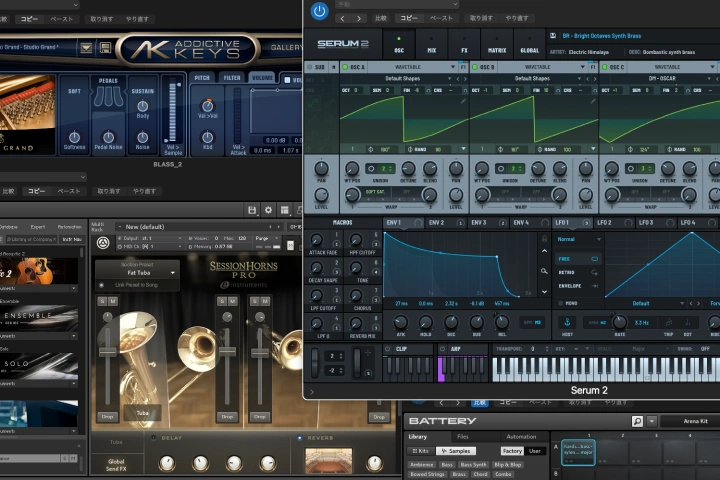Click the Vel > Sample slider in Addictive Keys
This screenshot has height=480, width=720.
(173, 112)
